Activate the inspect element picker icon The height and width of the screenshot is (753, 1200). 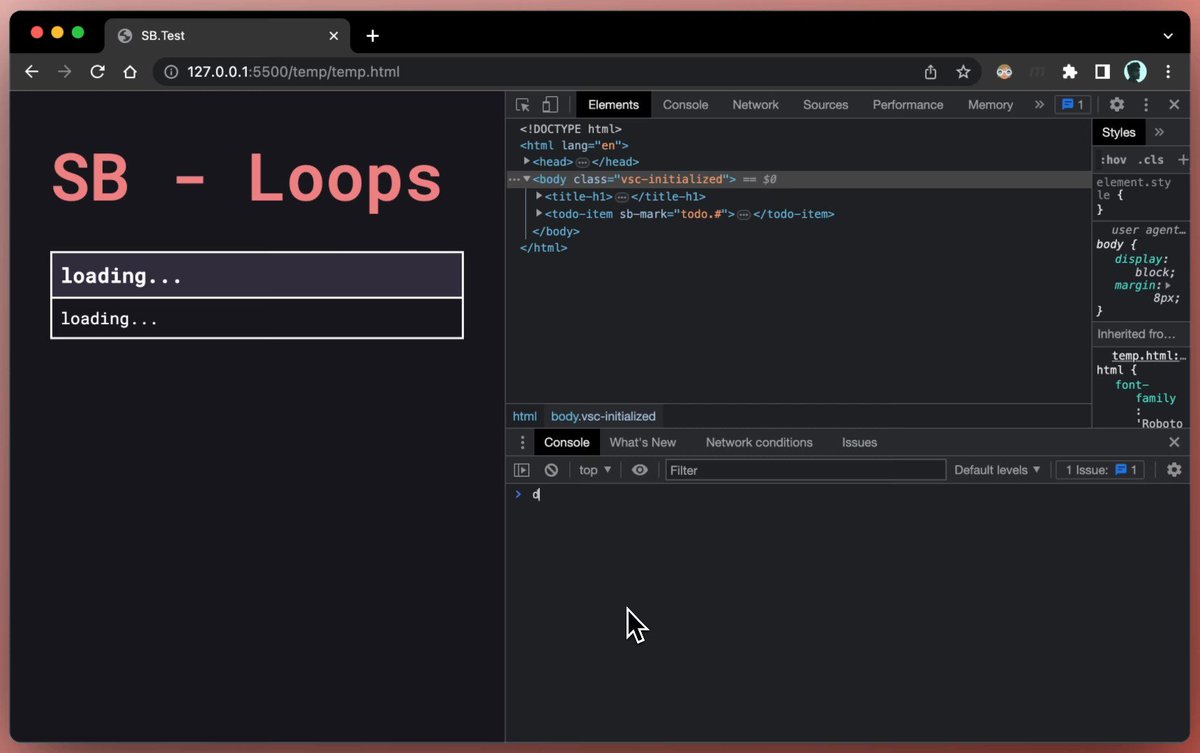coord(522,104)
